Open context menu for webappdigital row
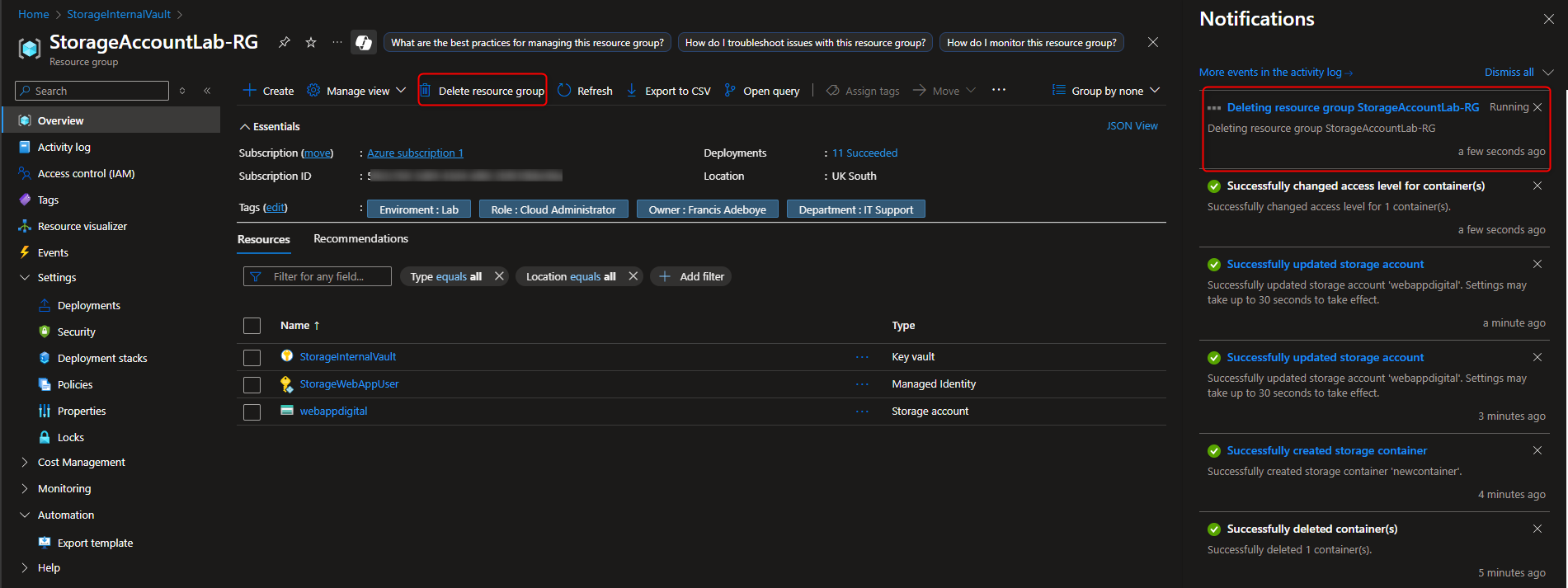1568x588 pixels. pos(862,412)
